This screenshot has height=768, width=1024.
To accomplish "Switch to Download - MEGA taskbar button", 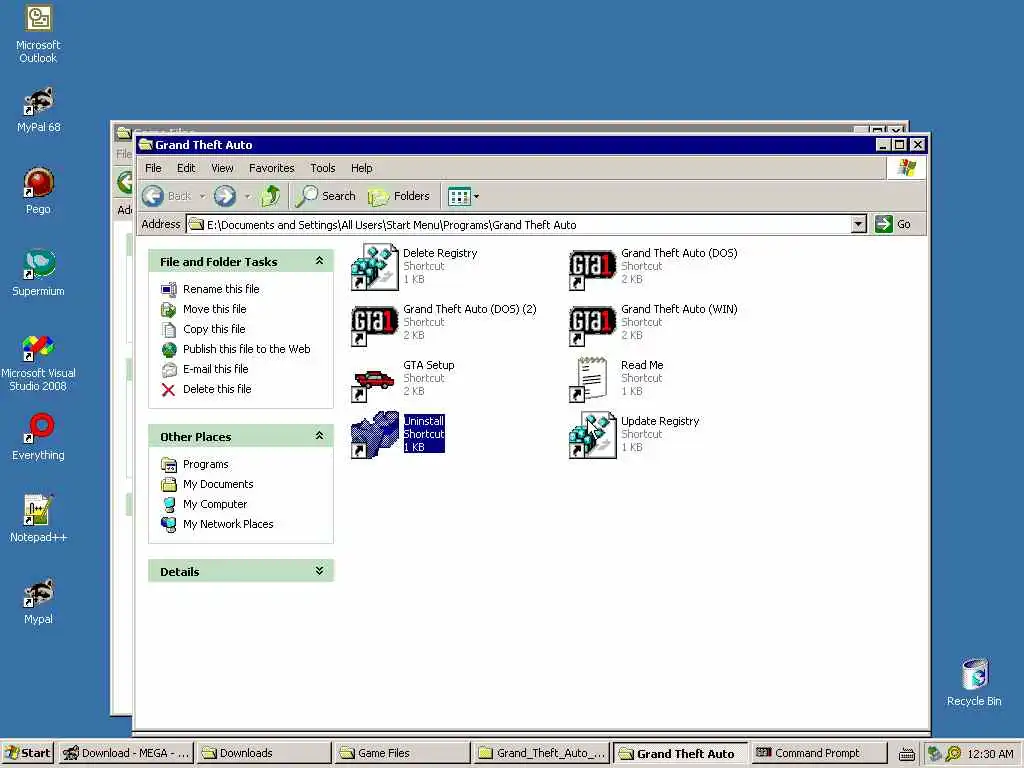I will (126, 753).
